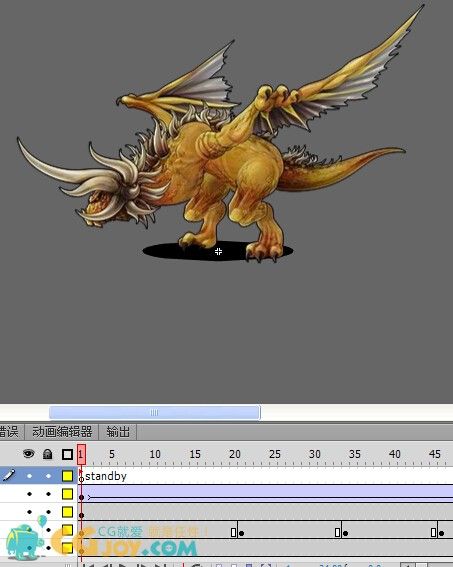Click frame 10 on the timeline ruler
453x567 pixels.
[155, 454]
